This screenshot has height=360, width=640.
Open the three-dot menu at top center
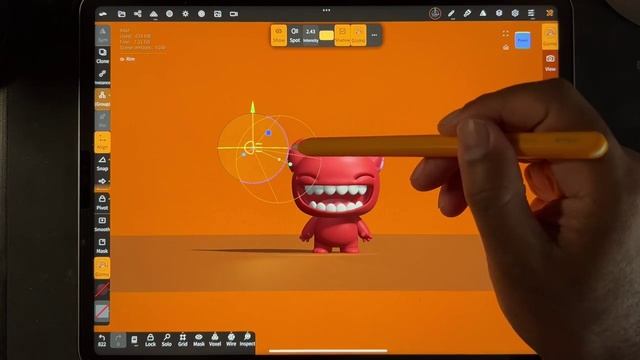tap(326, 10)
